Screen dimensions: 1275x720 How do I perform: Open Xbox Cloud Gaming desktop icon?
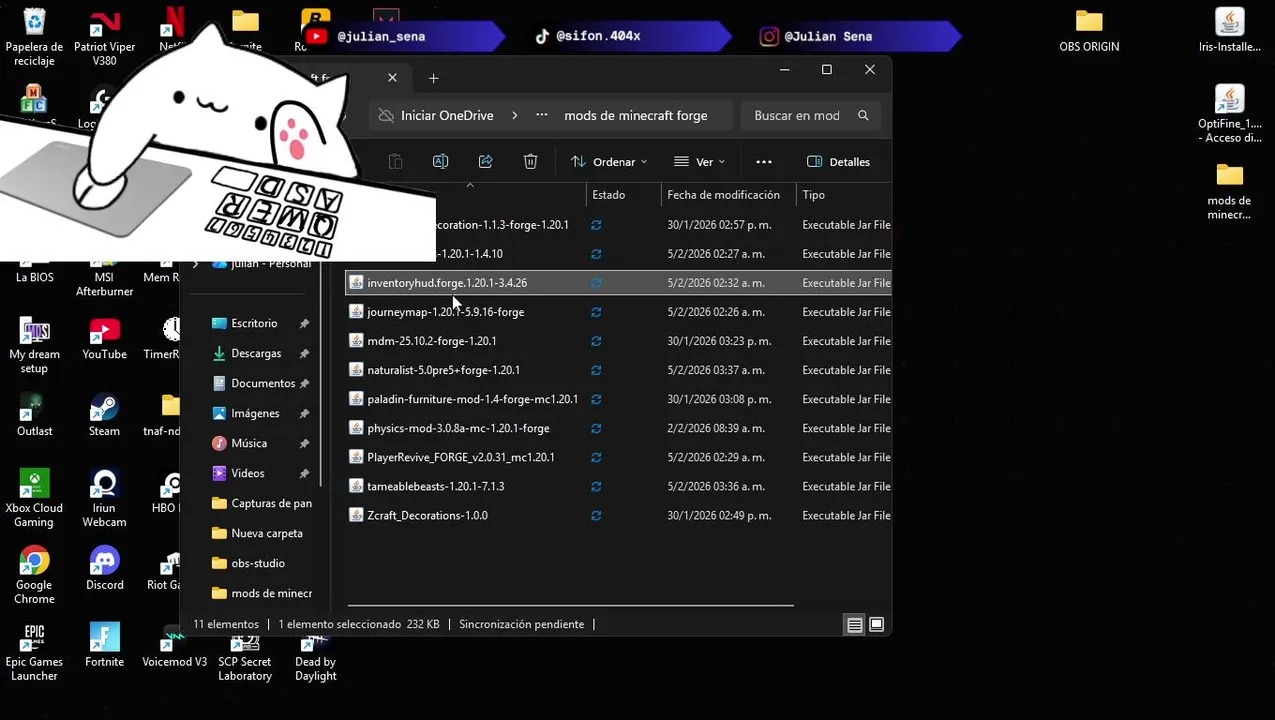click(x=34, y=499)
